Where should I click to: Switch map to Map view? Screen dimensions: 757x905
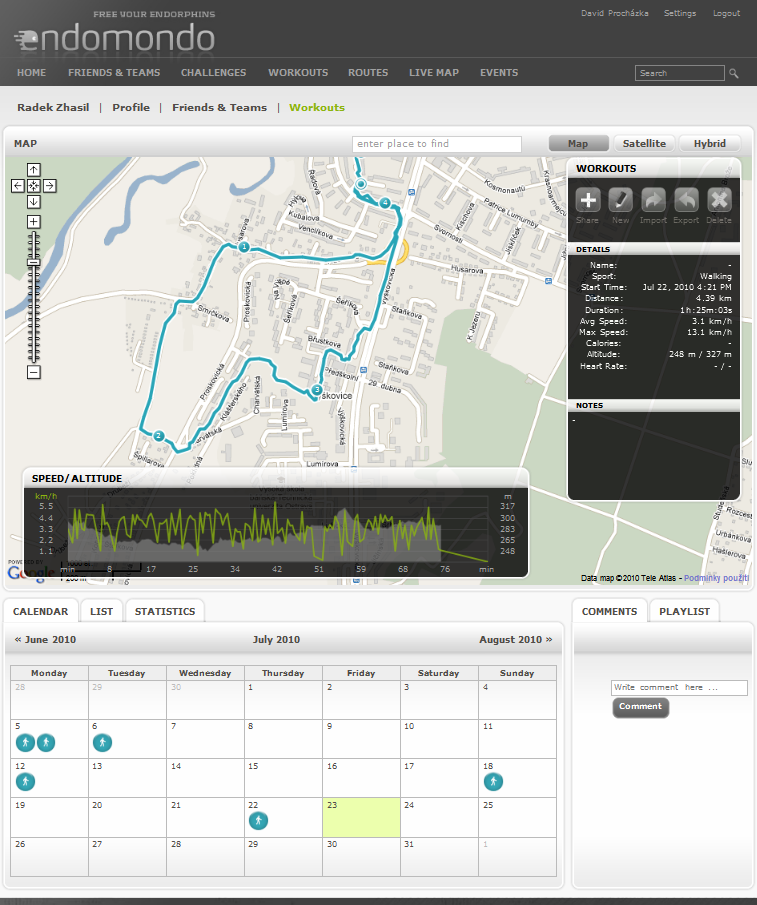tap(578, 144)
